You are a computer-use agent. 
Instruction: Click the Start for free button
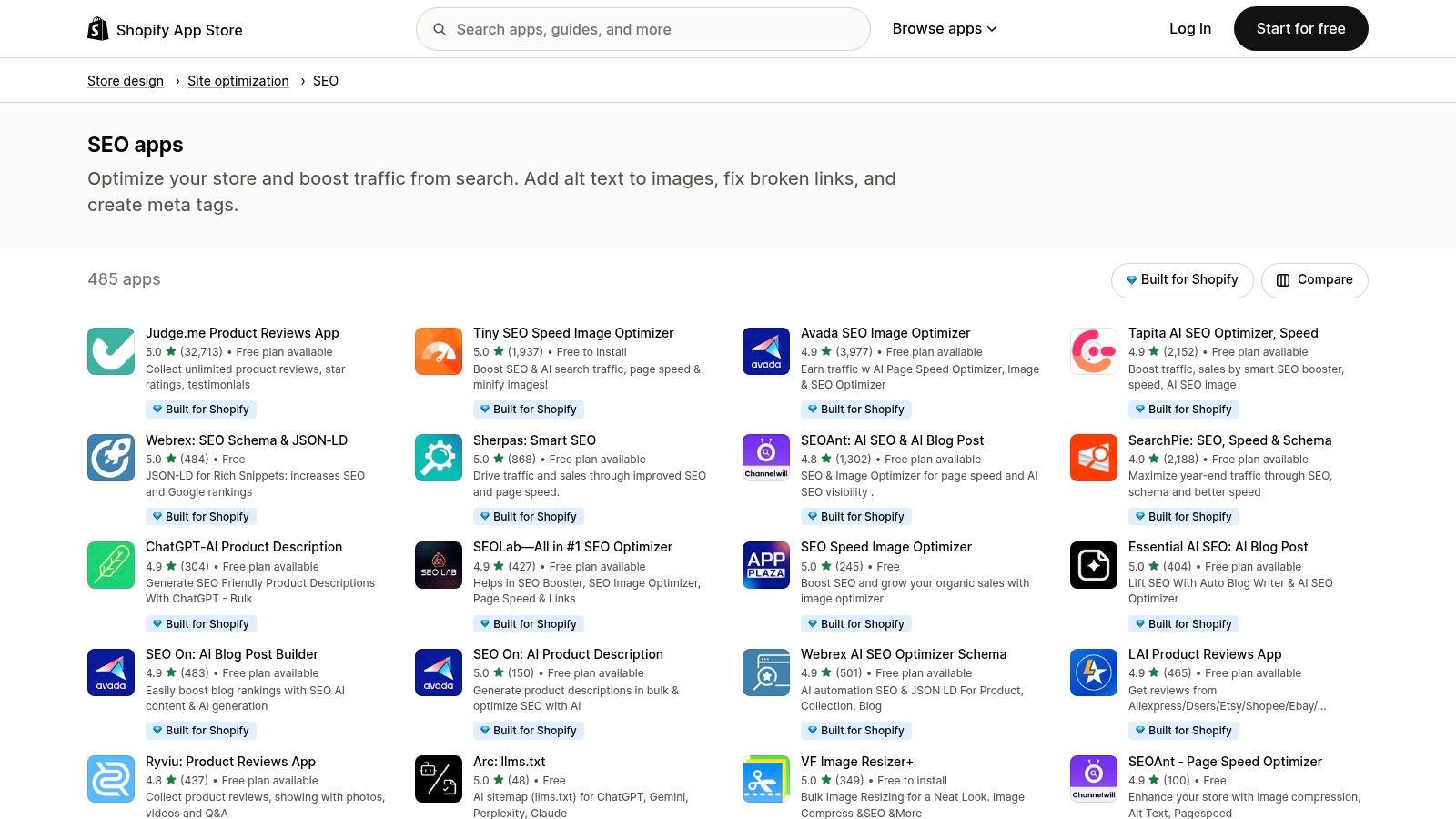pyautogui.click(x=1300, y=28)
